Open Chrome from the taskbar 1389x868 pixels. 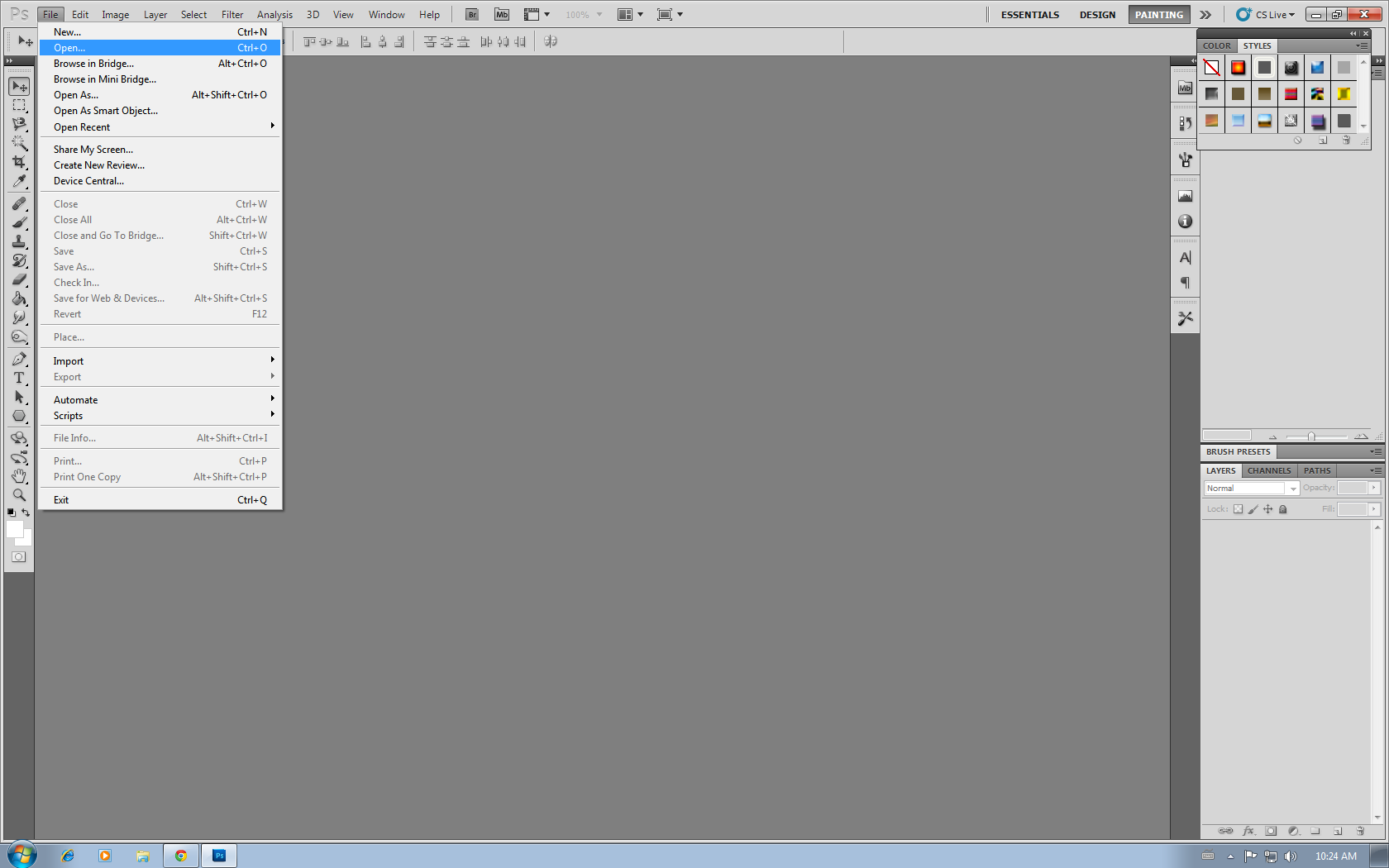pos(180,856)
